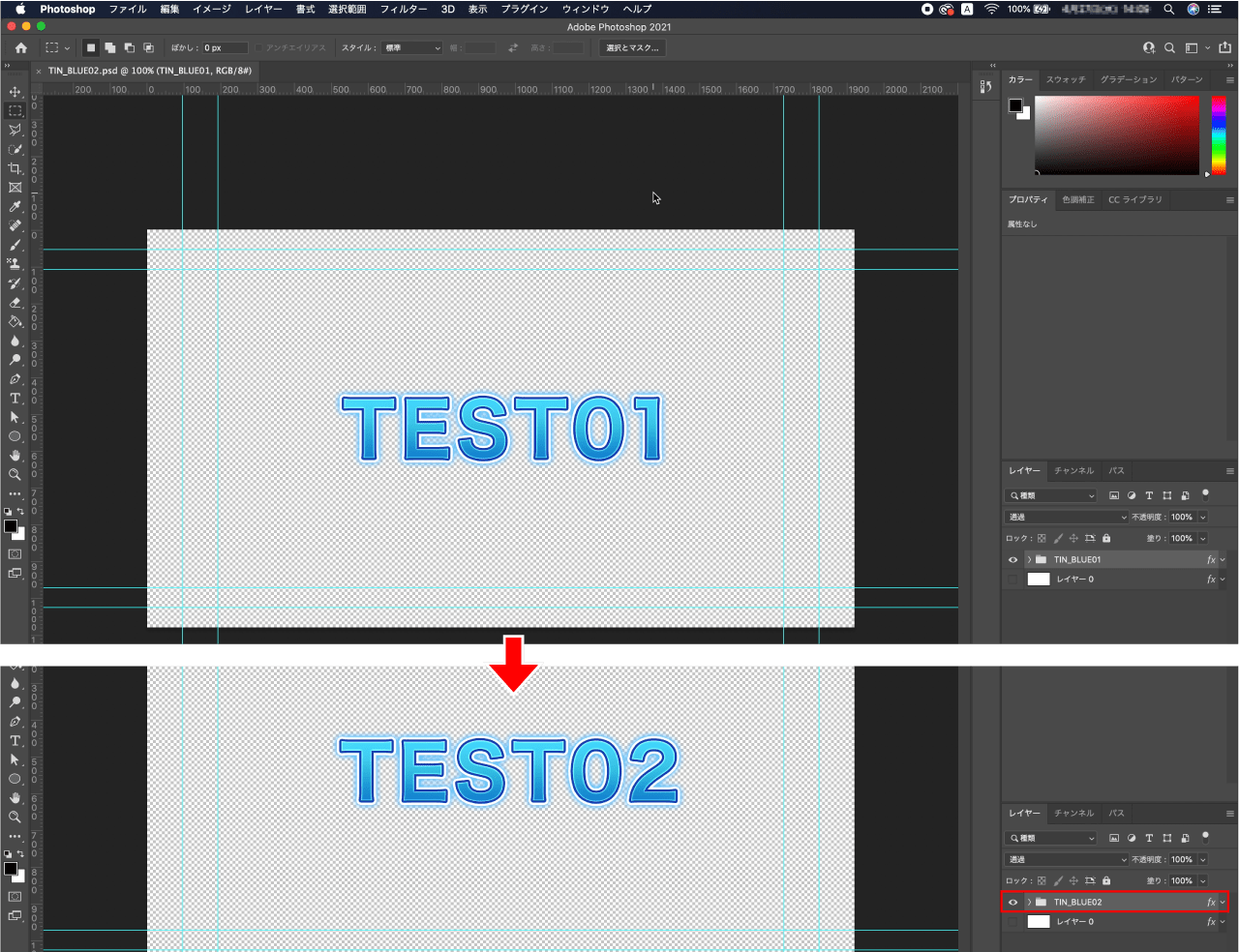Open the プラグイン menu
This screenshot has width=1239, height=952.
525,9
